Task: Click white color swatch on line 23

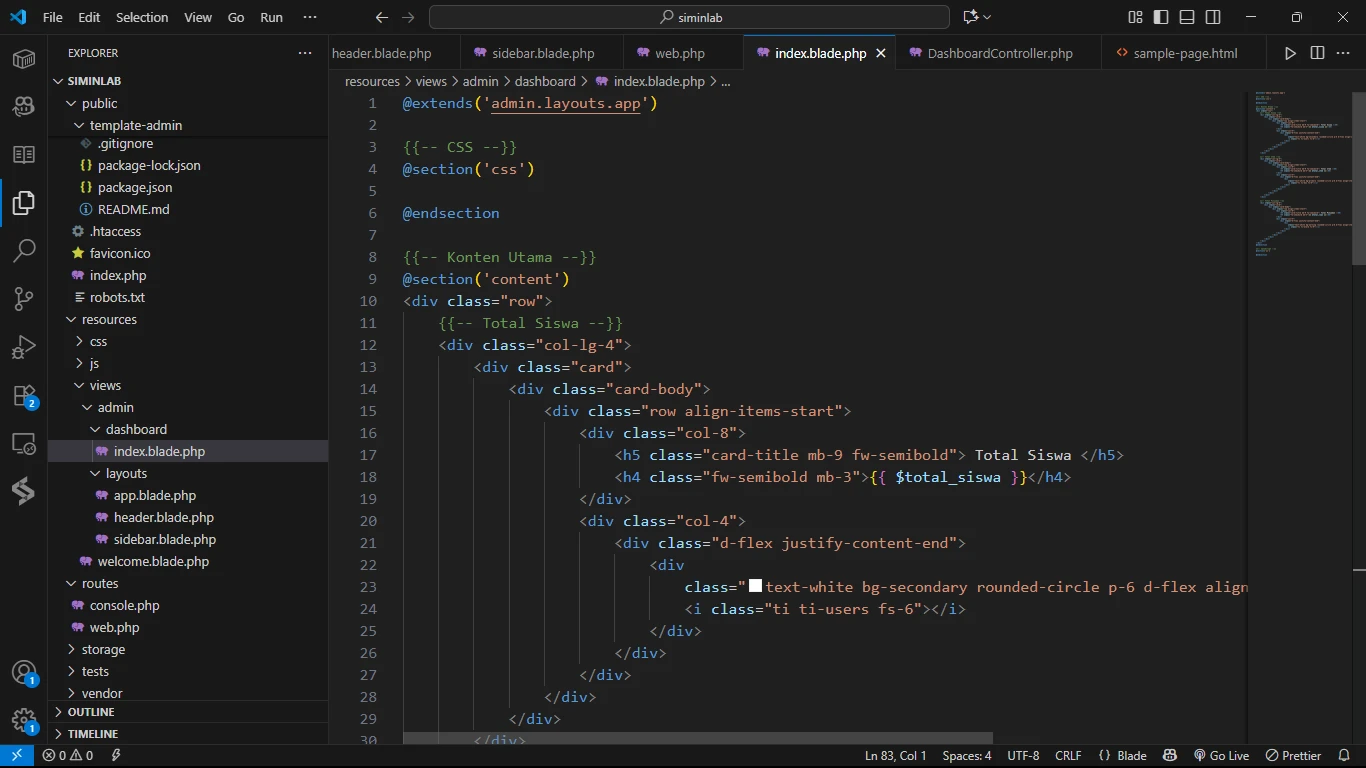Action: pyautogui.click(x=756, y=586)
